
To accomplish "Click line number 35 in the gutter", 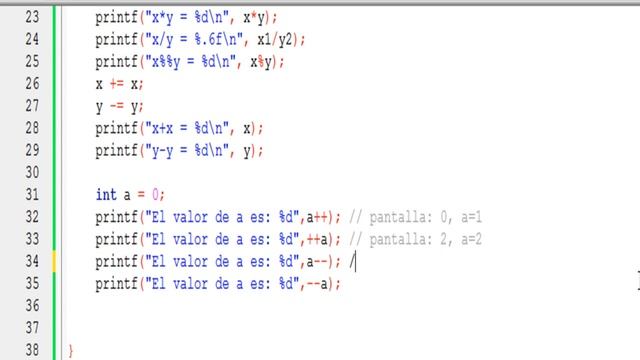I will pos(32,283).
